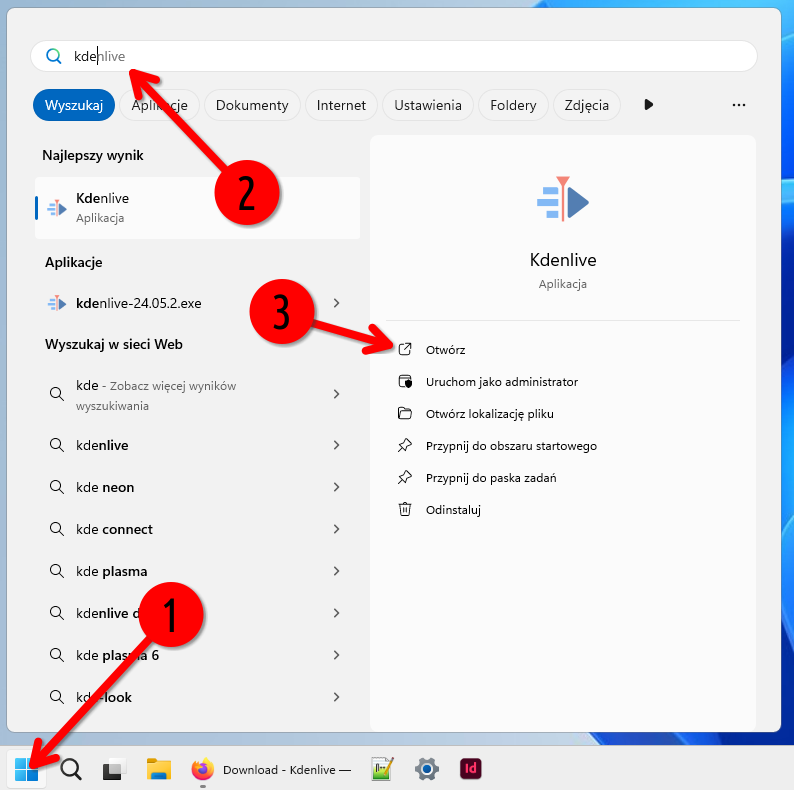Open File Explorer from the taskbar

pos(158,770)
